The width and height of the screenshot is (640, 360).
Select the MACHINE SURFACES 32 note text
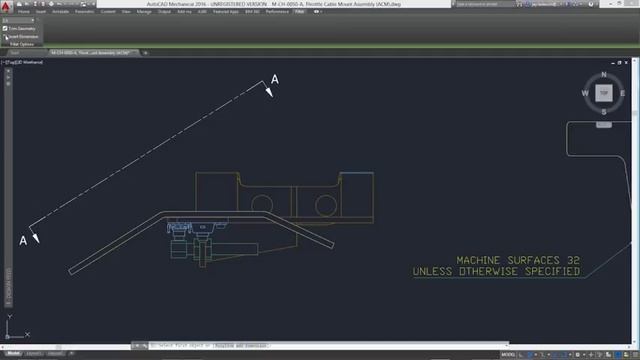pos(518,260)
